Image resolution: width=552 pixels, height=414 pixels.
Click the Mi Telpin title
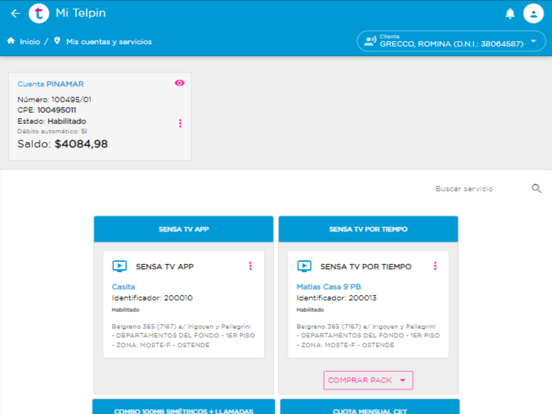81,13
